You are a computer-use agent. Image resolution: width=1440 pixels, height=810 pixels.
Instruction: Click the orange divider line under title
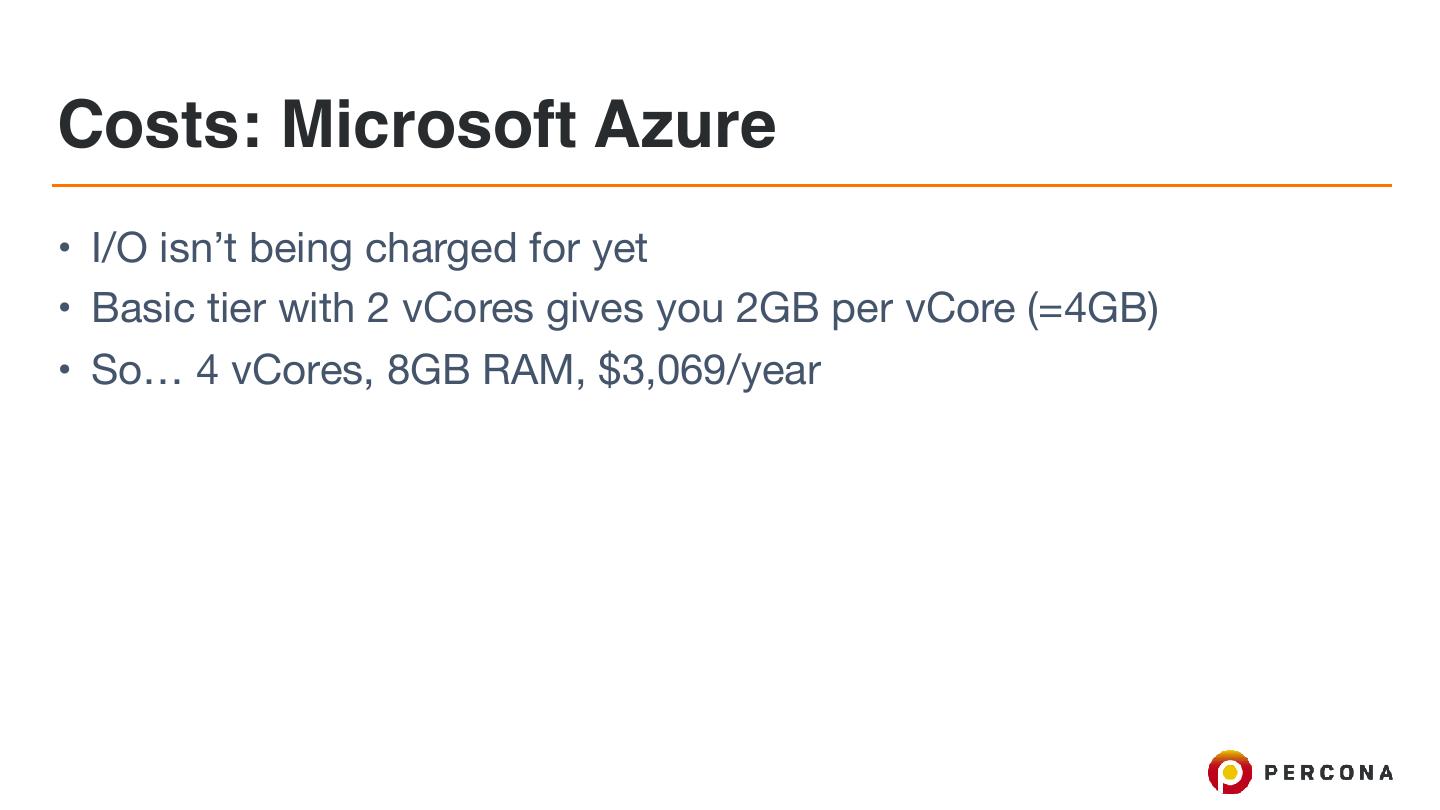pos(720,185)
